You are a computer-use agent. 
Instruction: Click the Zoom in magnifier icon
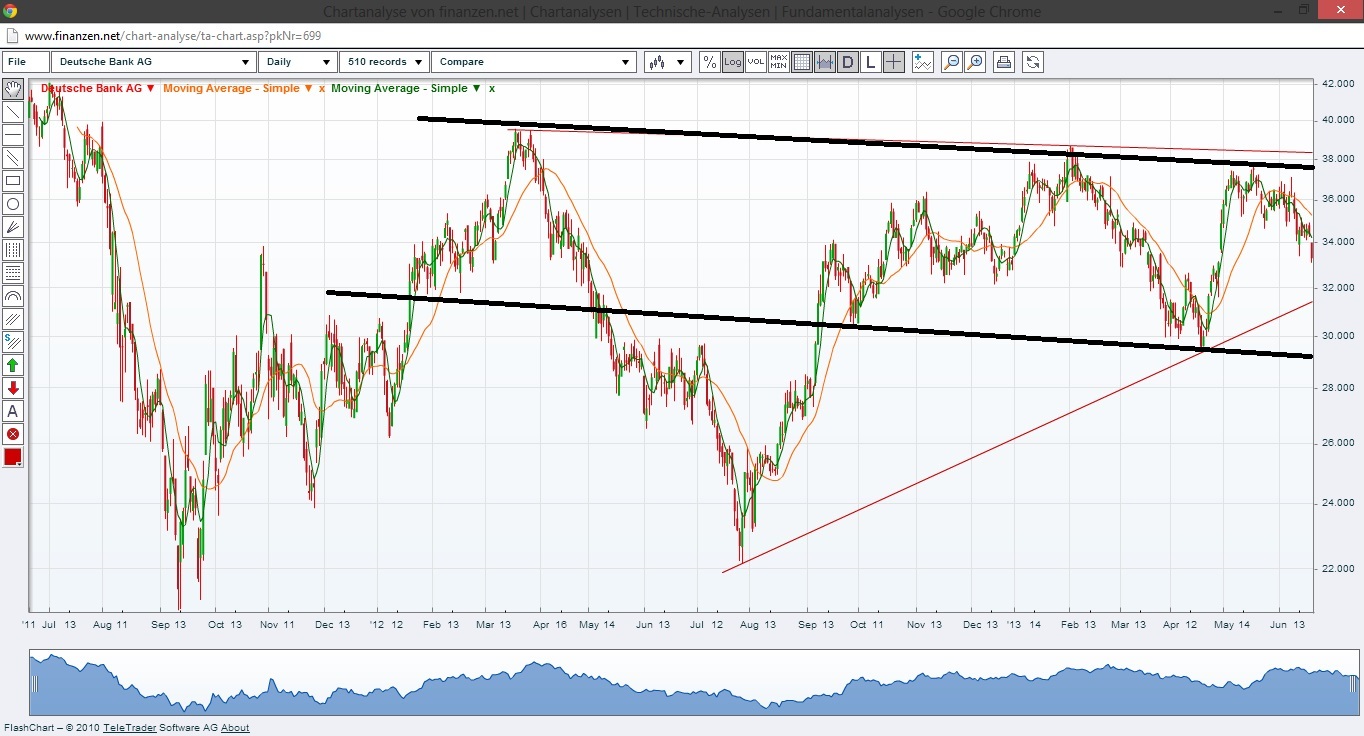pos(975,61)
